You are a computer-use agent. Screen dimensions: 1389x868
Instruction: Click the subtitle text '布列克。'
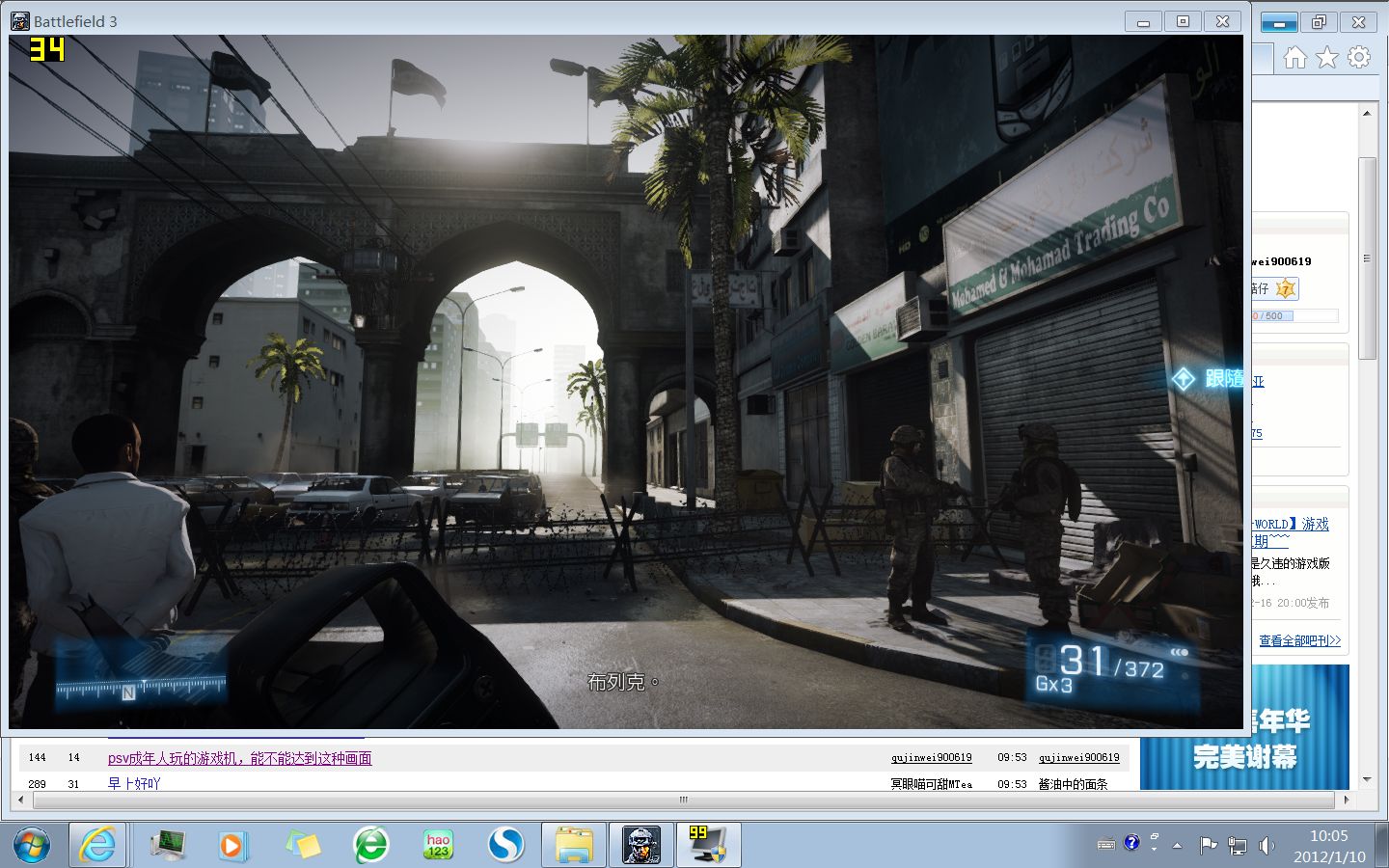[x=623, y=682]
